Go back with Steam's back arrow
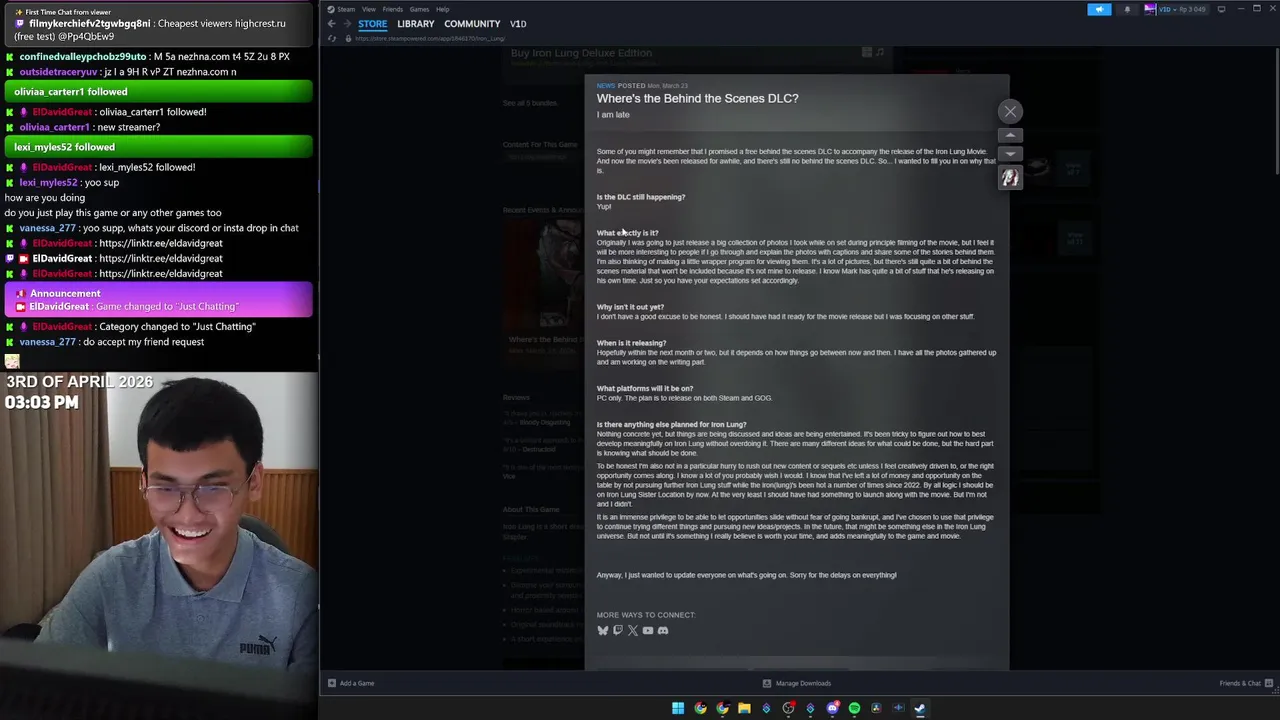The image size is (1280, 720). pyautogui.click(x=332, y=24)
